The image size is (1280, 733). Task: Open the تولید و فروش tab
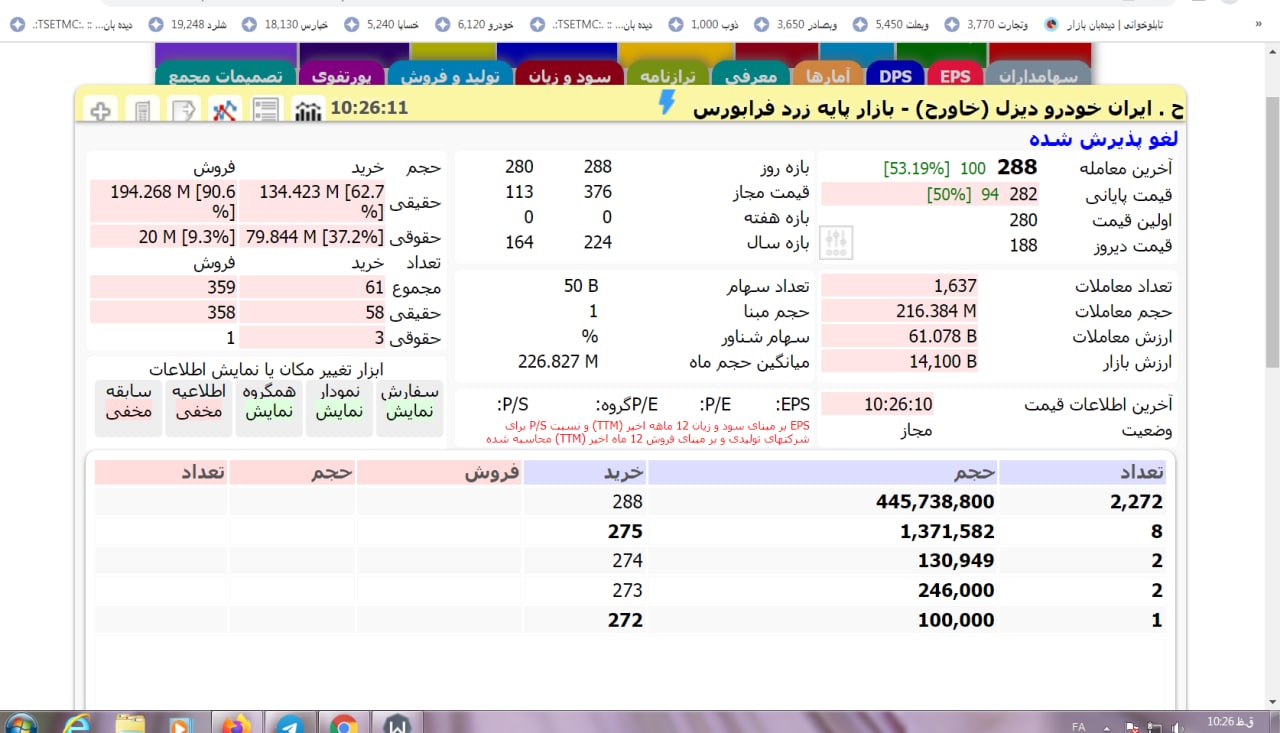pyautogui.click(x=450, y=76)
